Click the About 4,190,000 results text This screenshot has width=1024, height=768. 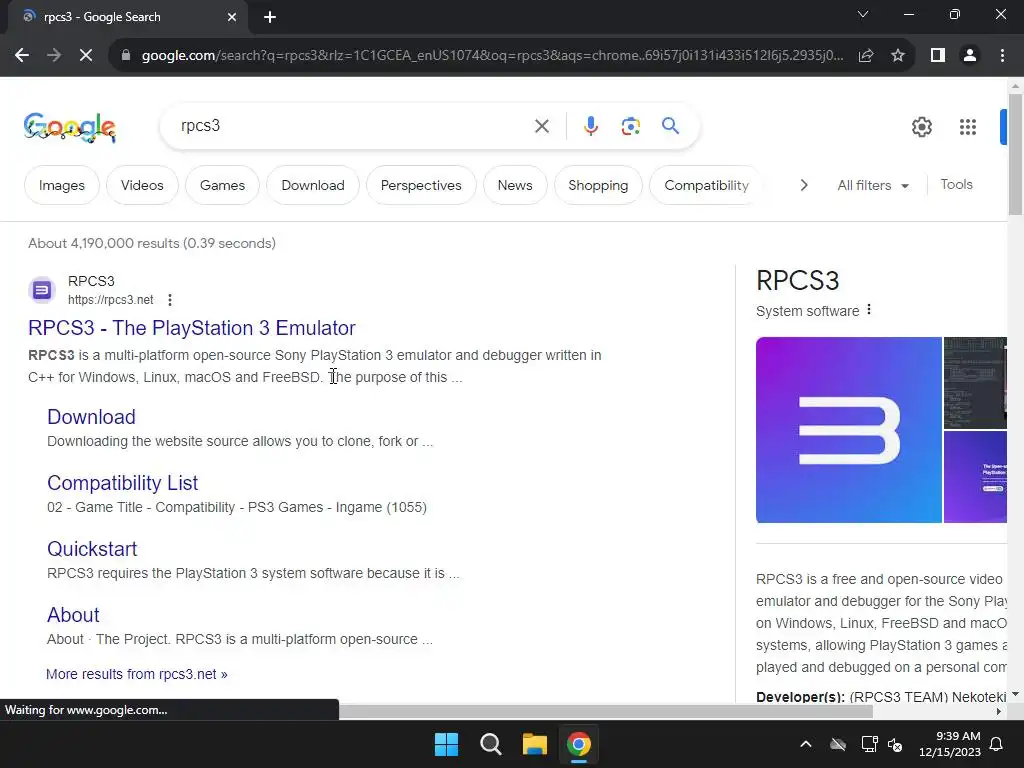[x=152, y=243]
